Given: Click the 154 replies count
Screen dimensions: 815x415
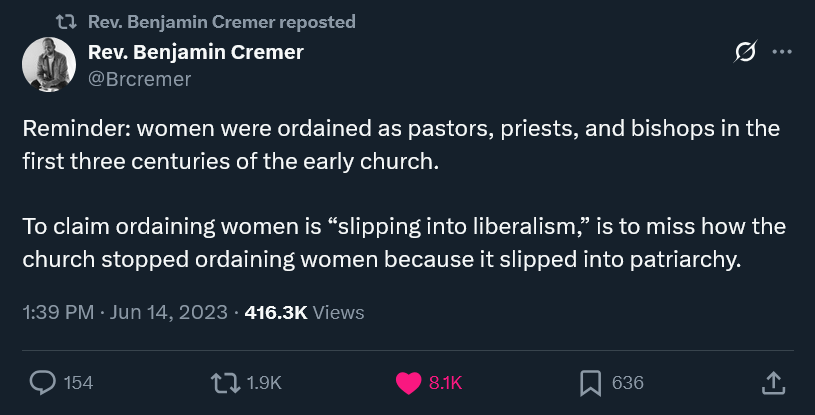Looking at the screenshot, I should 78,383.
